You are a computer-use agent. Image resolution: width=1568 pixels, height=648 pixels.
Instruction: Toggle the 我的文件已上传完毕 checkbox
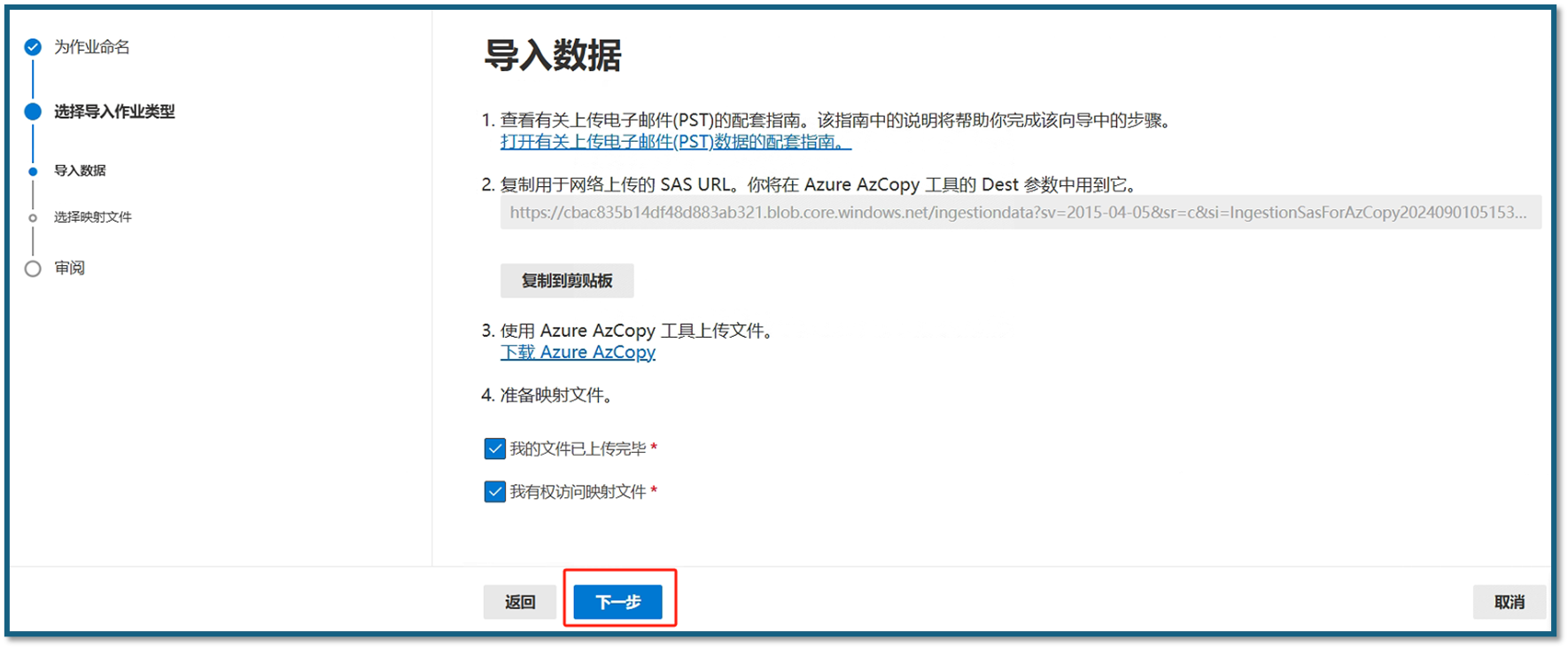[495, 449]
